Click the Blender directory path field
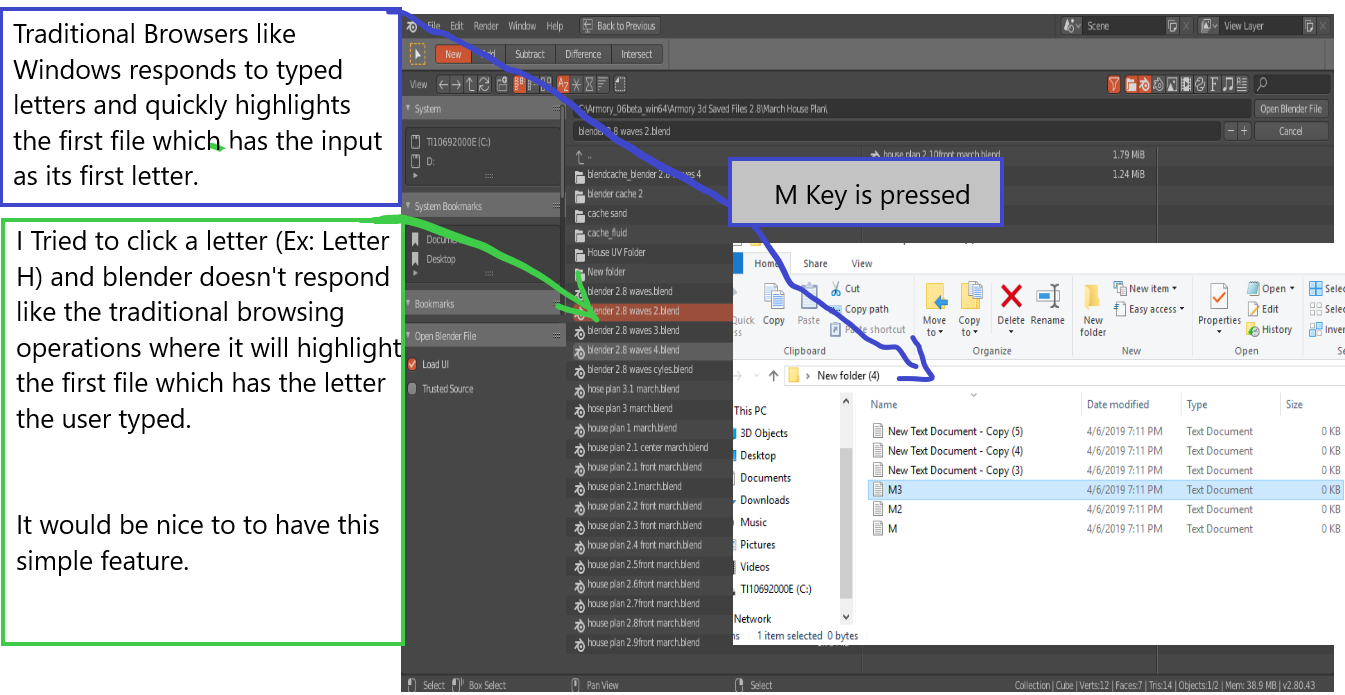 coord(911,109)
